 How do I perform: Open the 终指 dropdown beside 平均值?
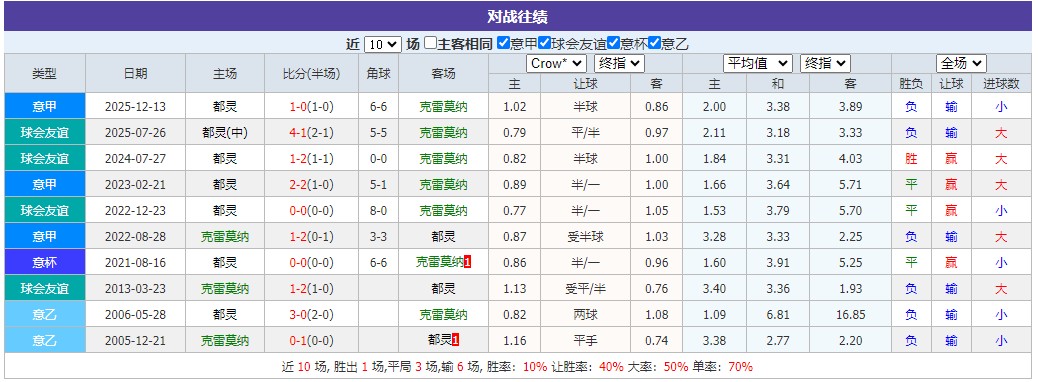(x=825, y=64)
